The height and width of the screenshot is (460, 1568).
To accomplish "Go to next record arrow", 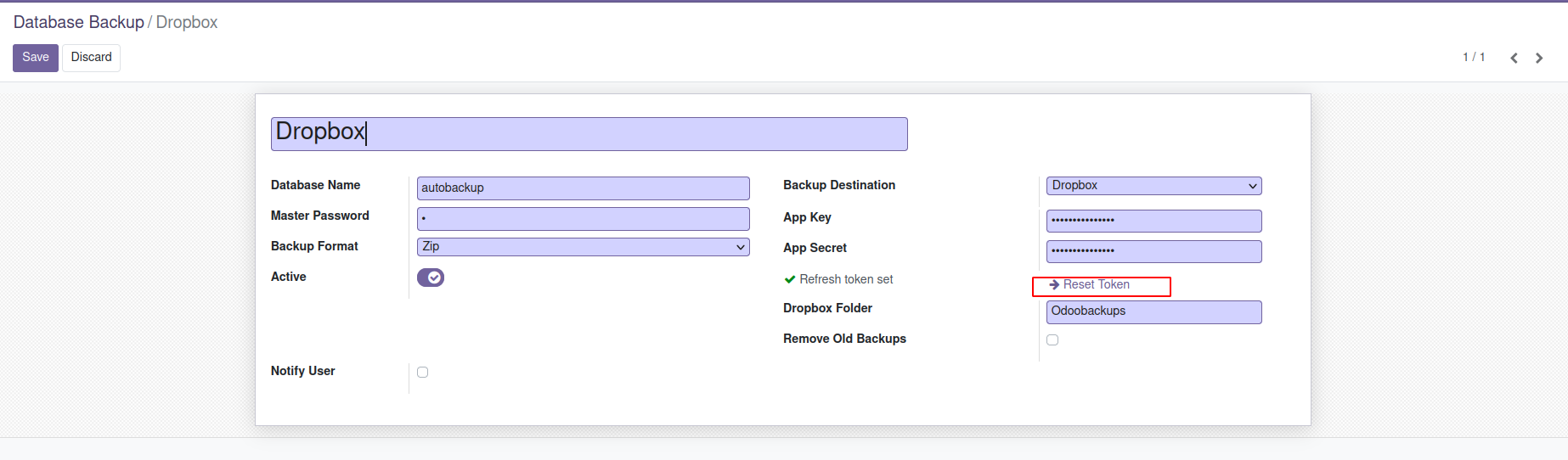I will 1539,58.
